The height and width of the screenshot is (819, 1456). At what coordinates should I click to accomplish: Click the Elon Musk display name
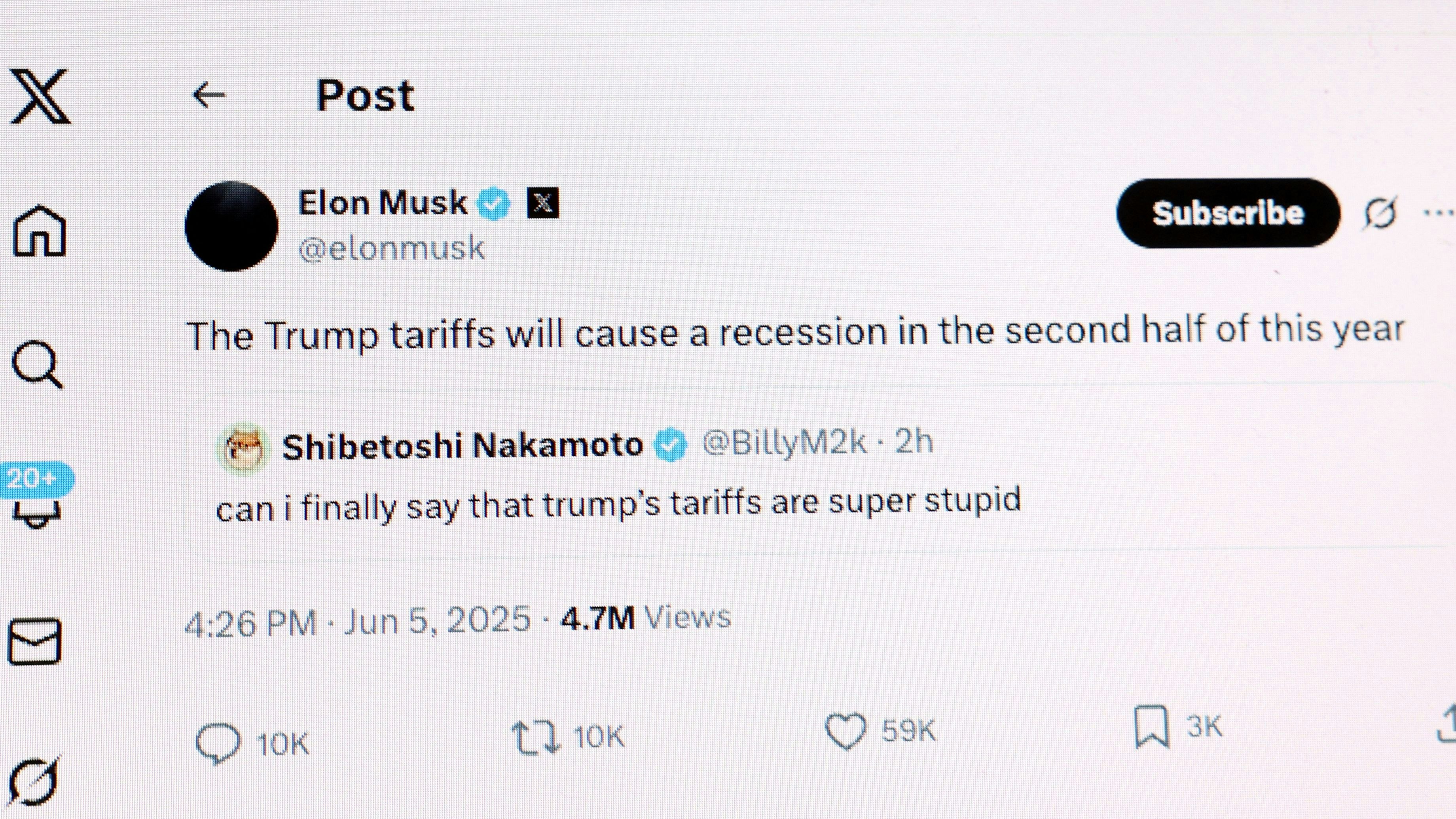pyautogui.click(x=383, y=203)
